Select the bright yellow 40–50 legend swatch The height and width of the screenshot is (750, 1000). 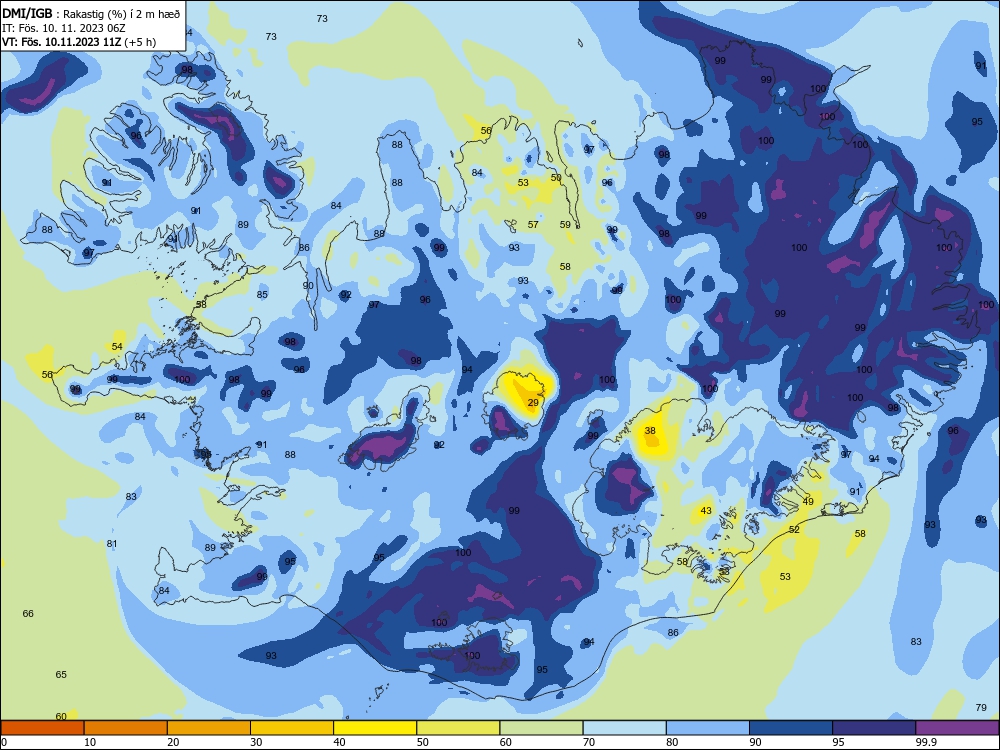pyautogui.click(x=375, y=728)
